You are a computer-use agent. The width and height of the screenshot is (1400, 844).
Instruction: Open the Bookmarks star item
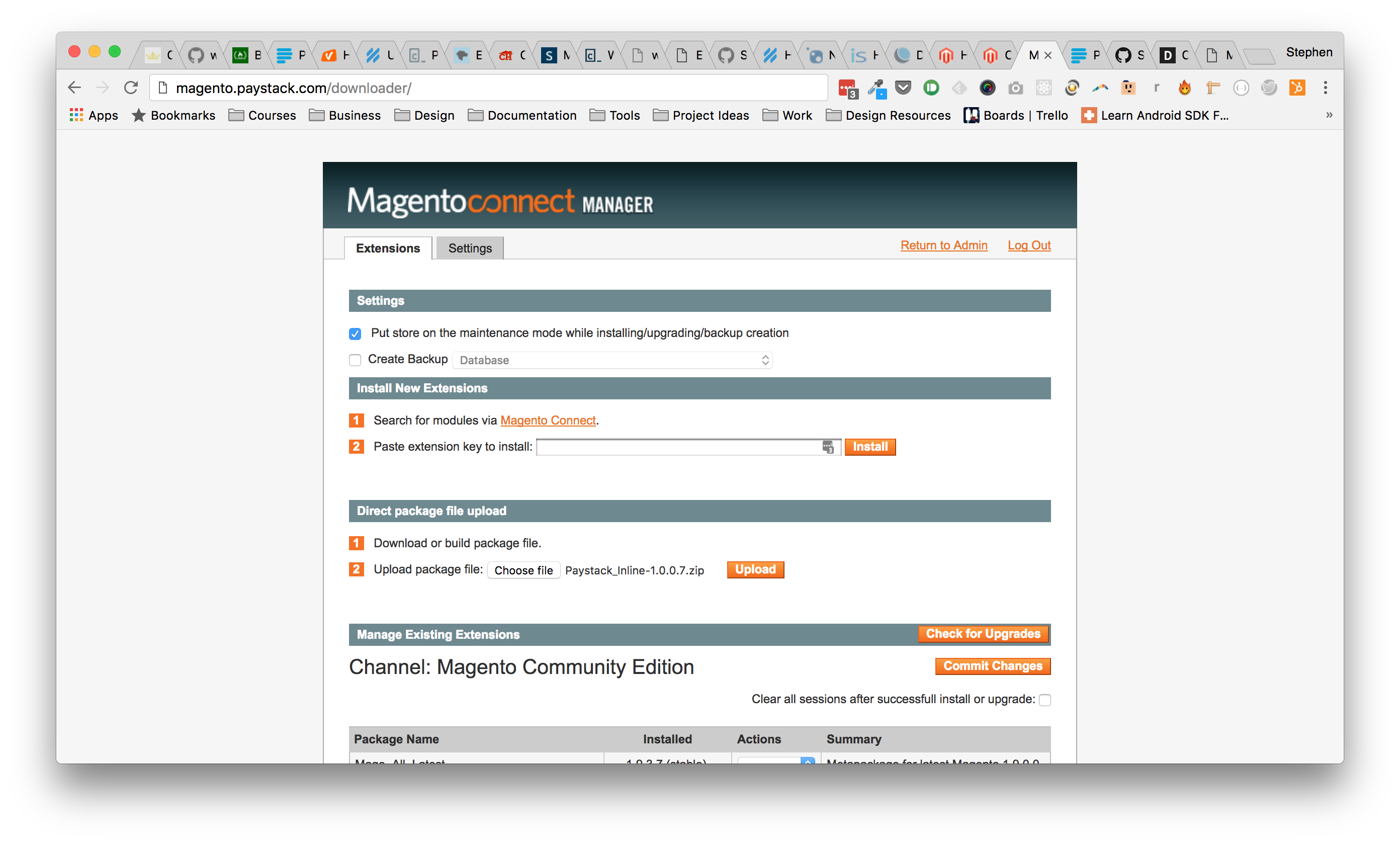coord(173,115)
